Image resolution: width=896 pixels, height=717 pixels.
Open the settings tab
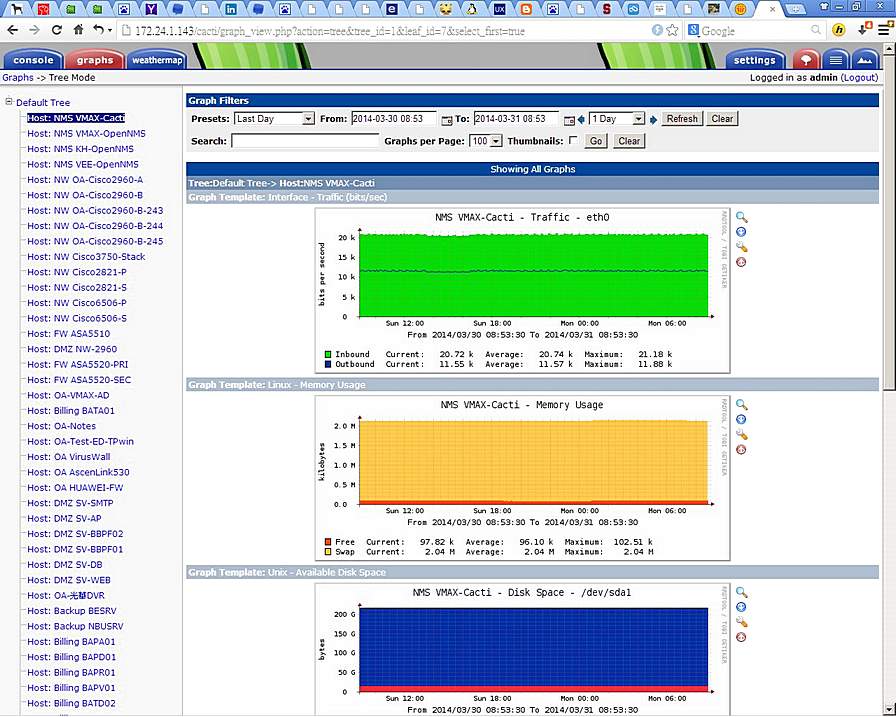coord(754,60)
